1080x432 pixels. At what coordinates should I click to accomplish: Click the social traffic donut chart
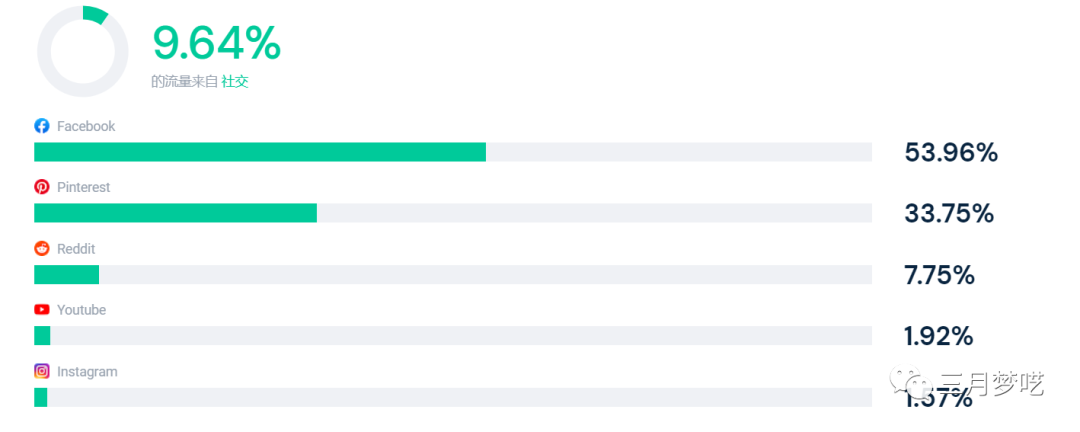tap(82, 51)
